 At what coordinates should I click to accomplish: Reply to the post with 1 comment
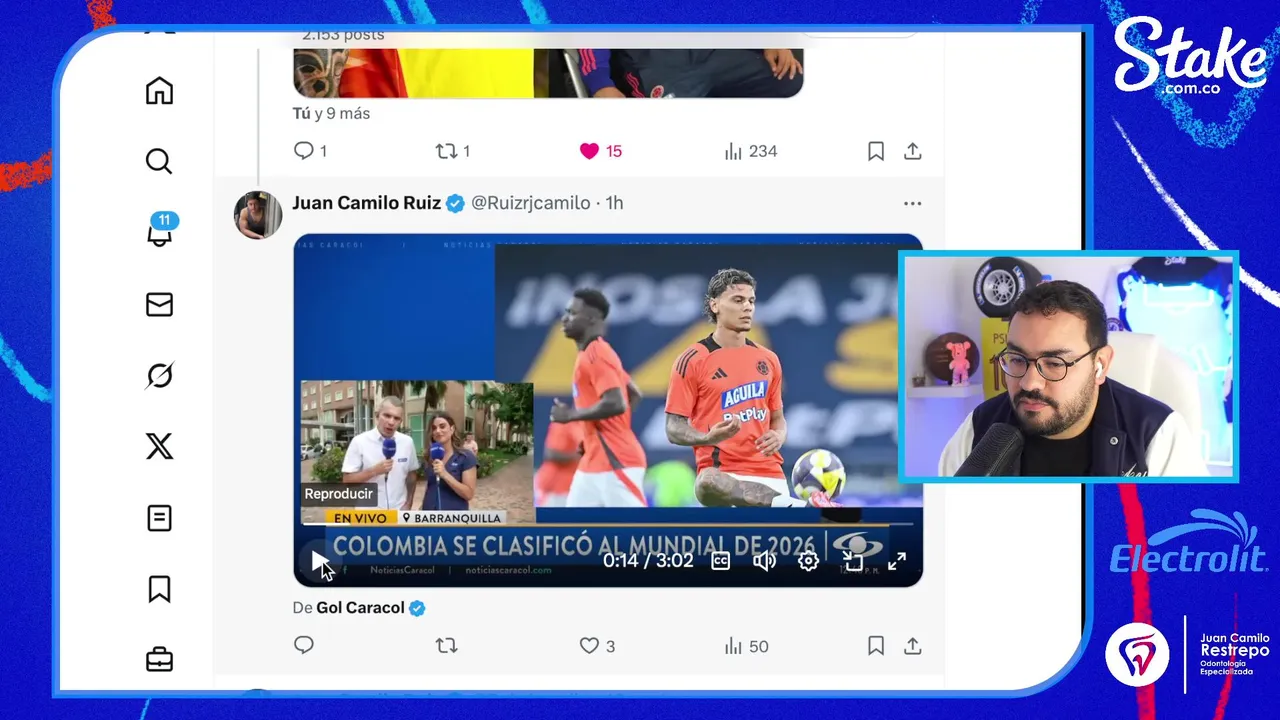310,151
